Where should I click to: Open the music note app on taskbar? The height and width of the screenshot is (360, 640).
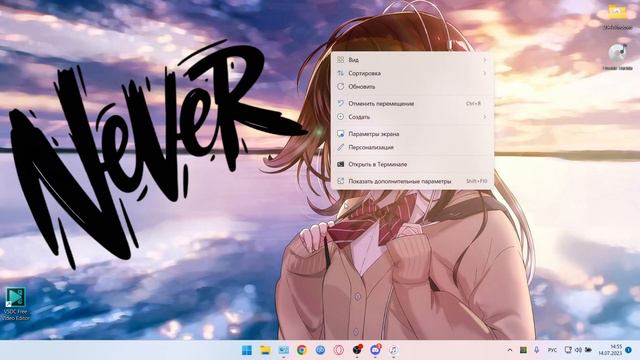tap(393, 350)
